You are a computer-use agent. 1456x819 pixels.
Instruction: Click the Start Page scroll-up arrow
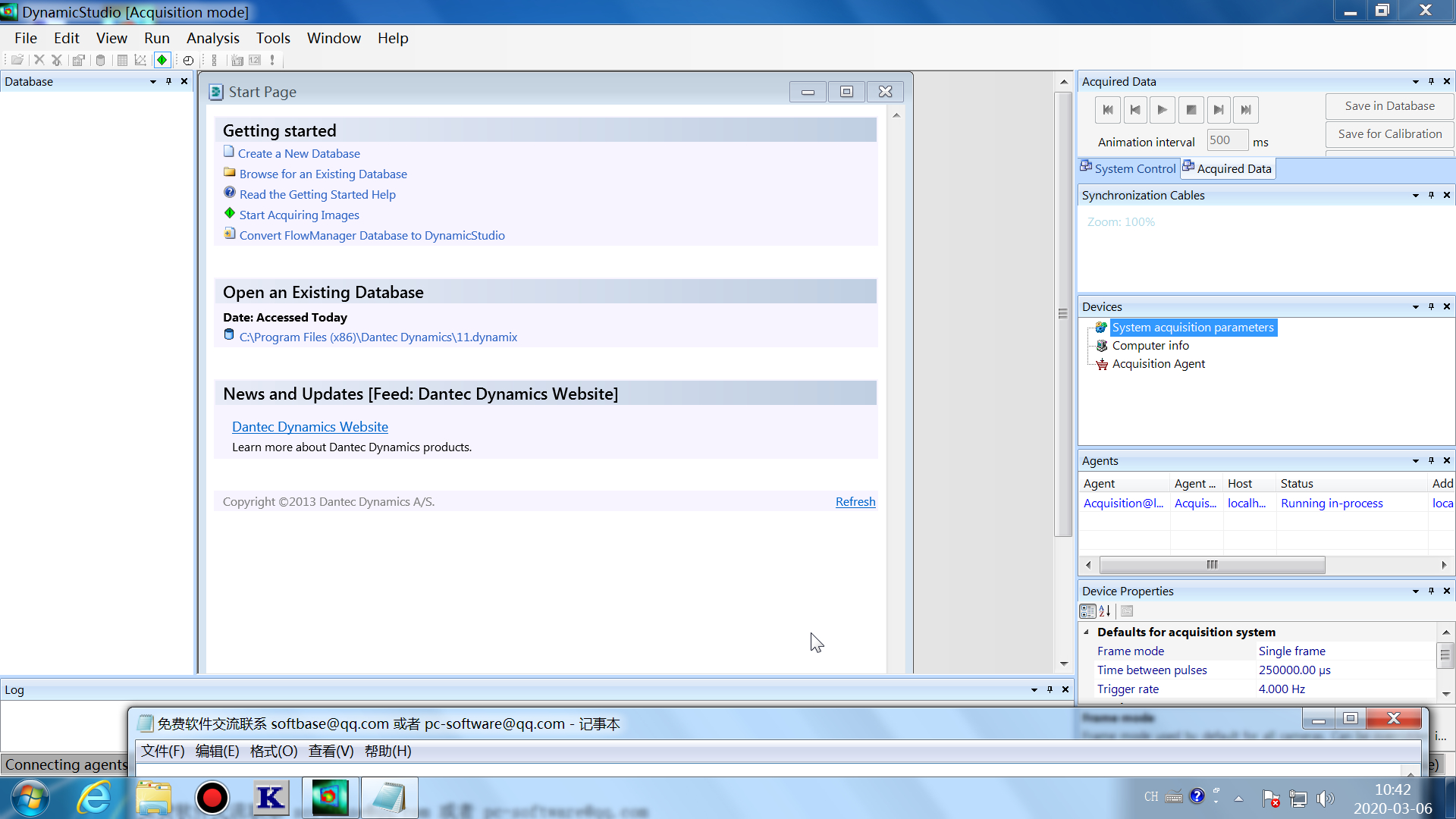pyautogui.click(x=896, y=116)
